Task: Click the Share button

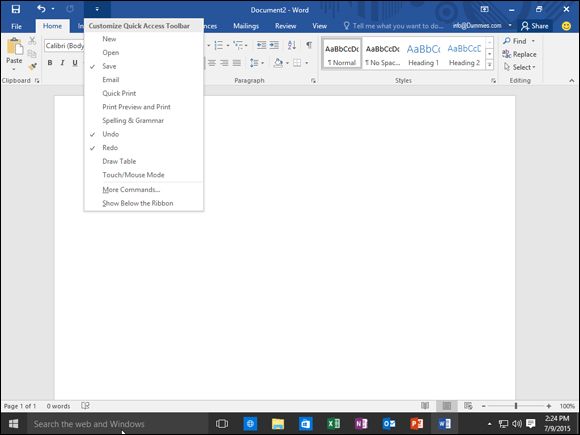Action: [x=535, y=26]
